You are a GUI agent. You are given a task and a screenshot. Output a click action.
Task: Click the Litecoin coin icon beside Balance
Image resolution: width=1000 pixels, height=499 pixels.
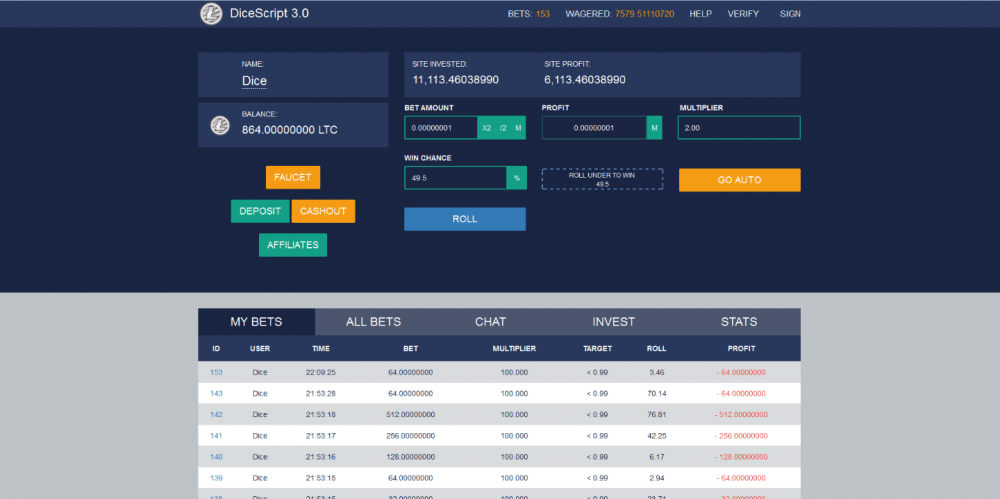point(220,125)
